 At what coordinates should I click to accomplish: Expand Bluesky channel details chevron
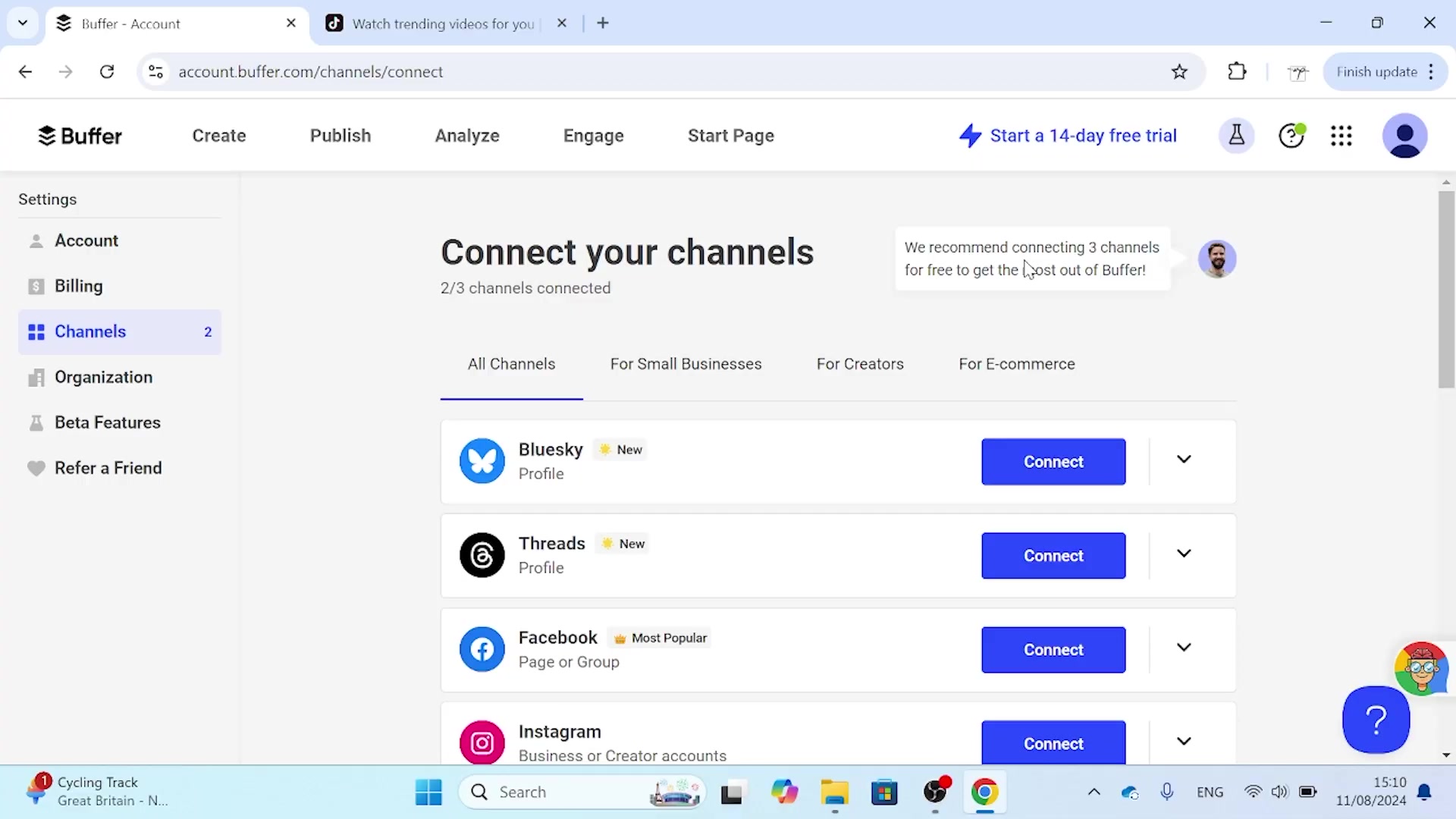tap(1184, 460)
